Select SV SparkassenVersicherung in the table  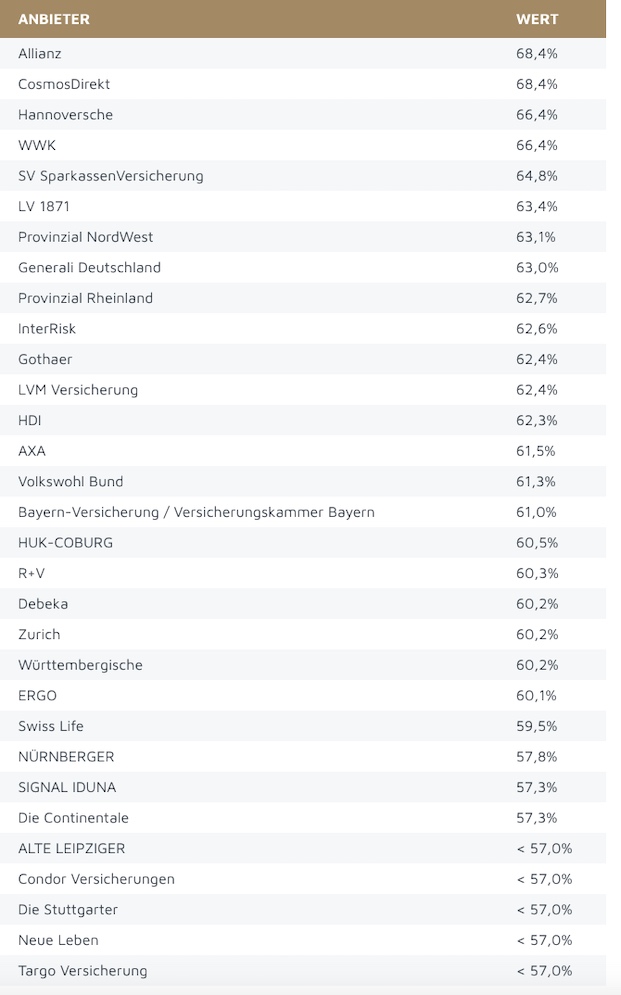click(110, 176)
